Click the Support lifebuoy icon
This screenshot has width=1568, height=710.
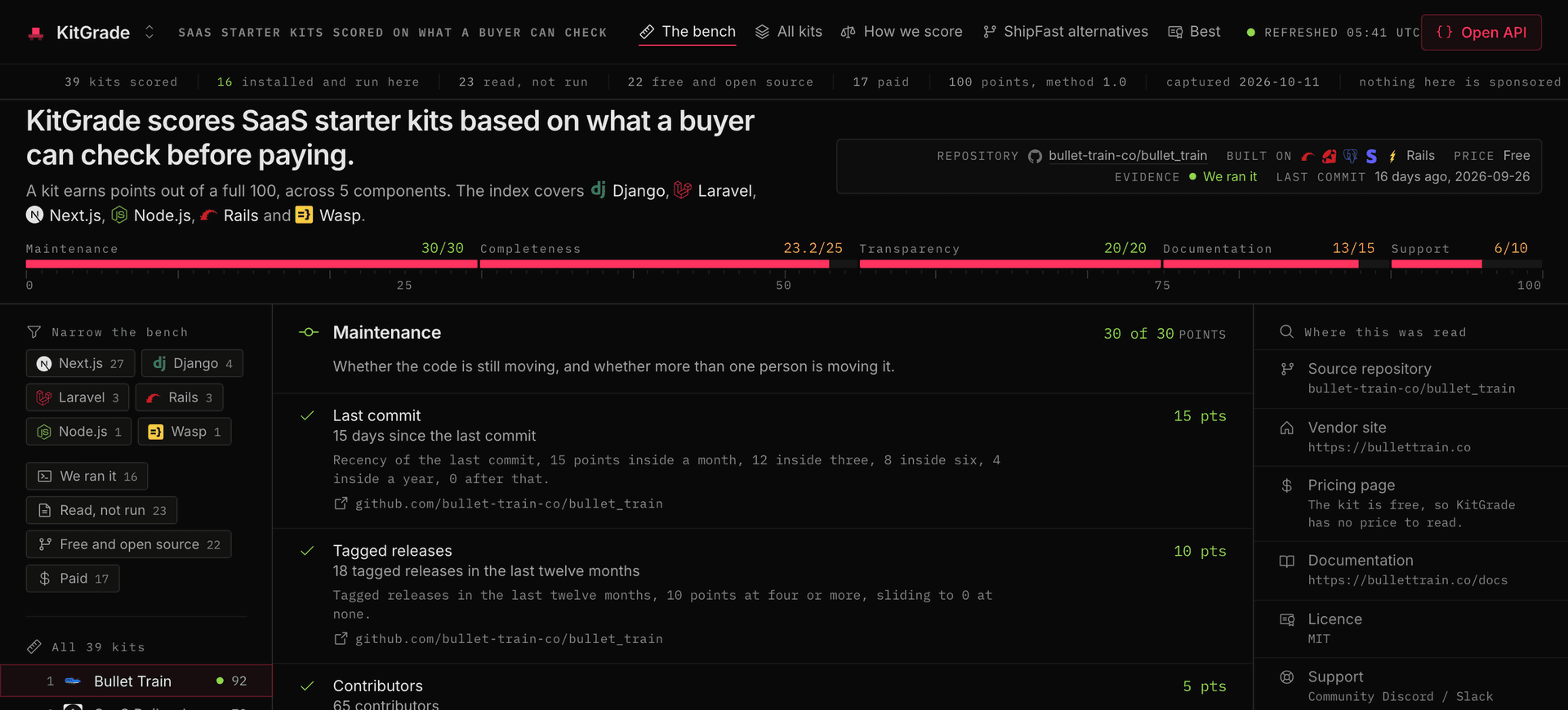coord(1287,677)
